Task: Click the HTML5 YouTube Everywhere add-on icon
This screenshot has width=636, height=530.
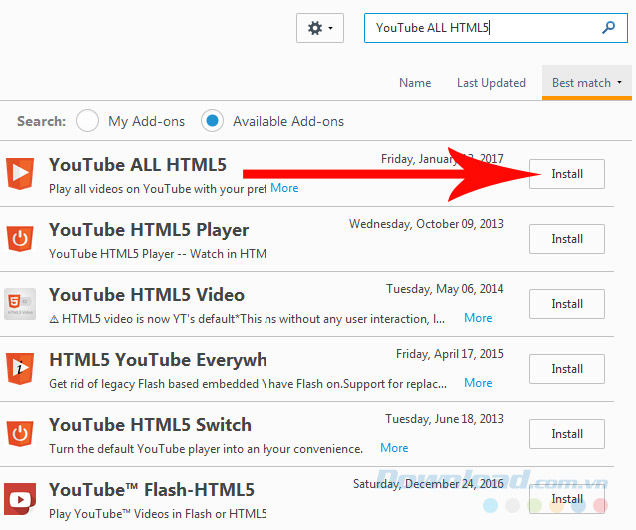Action: point(20,368)
